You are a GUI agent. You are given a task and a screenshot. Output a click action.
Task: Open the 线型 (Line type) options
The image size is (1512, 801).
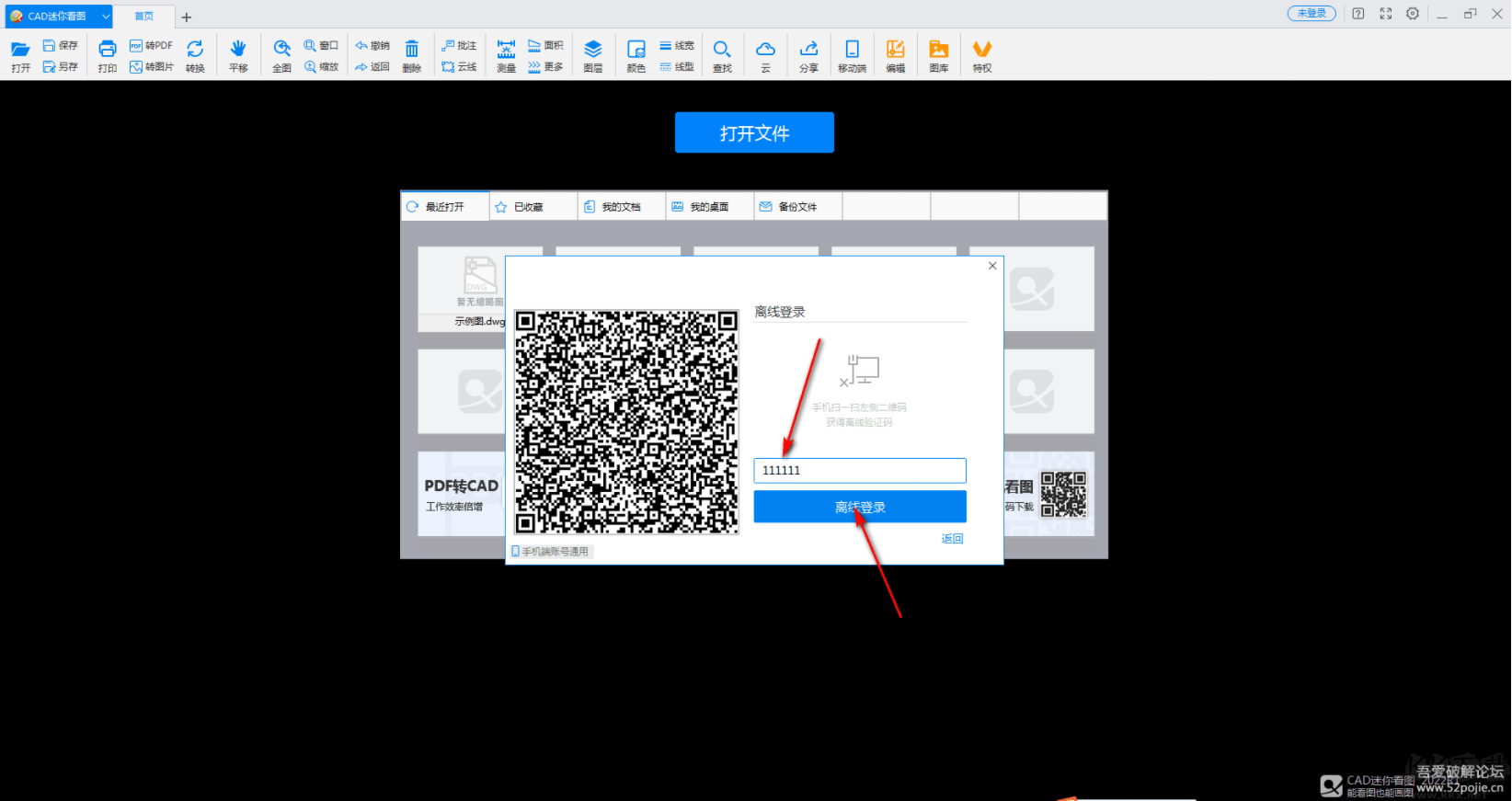tap(677, 67)
